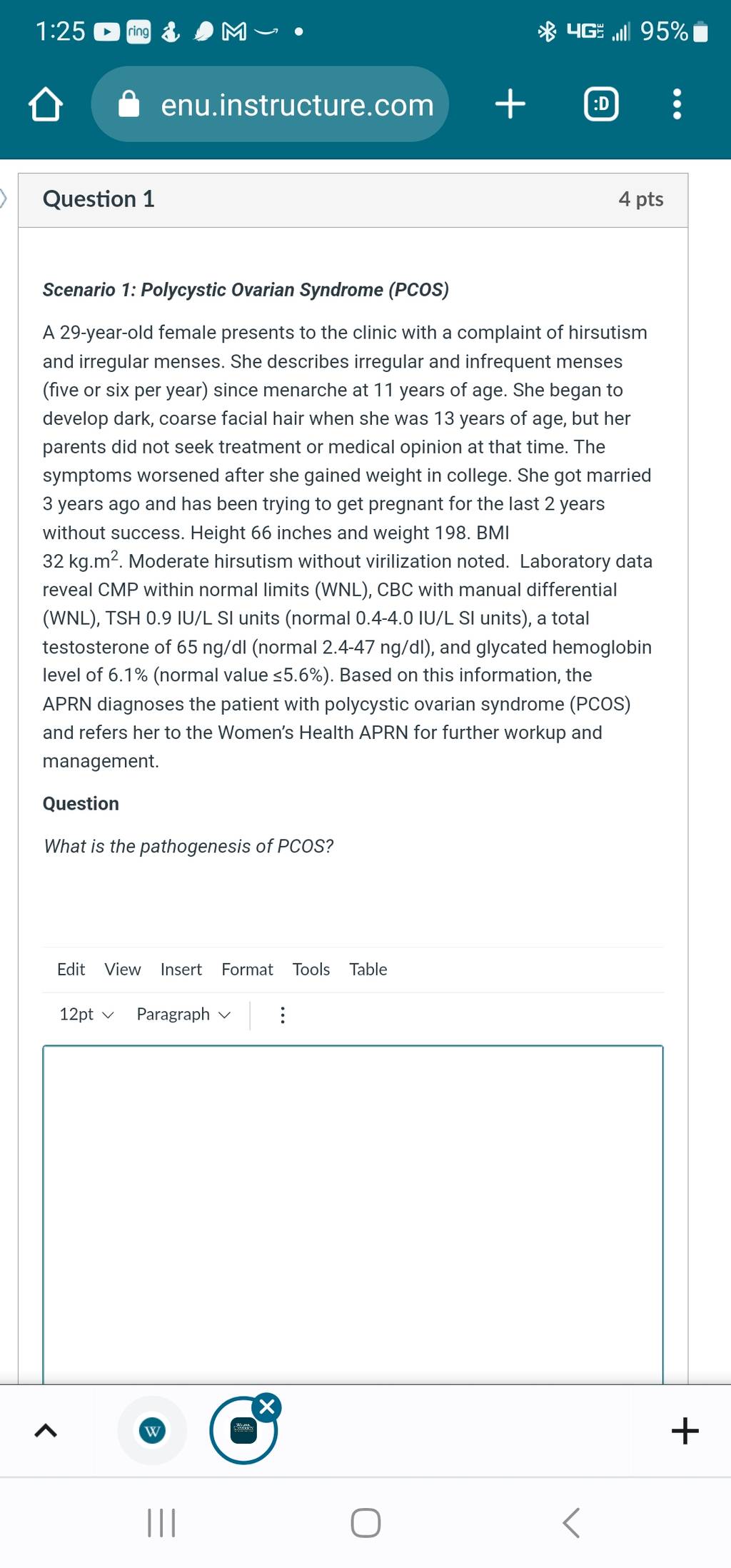731x1568 pixels.
Task: Open the 12pt font size dropdown
Action: [86, 1014]
